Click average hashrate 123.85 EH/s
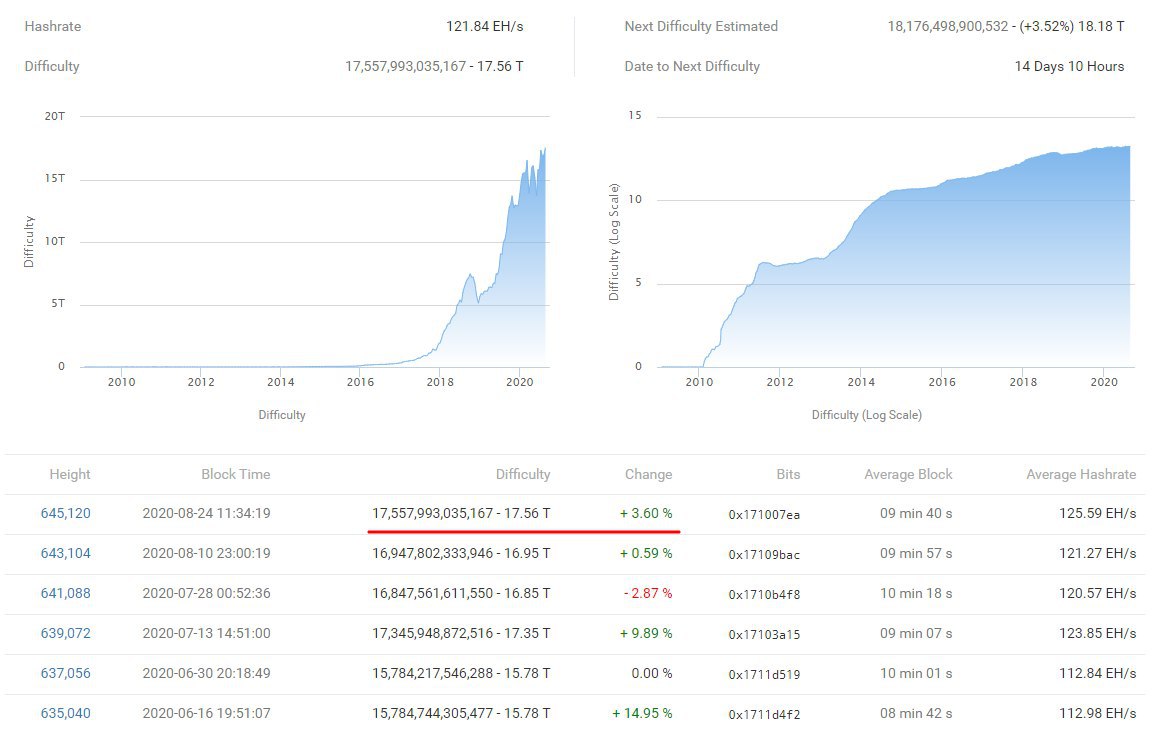The height and width of the screenshot is (734, 1157). [x=1097, y=633]
